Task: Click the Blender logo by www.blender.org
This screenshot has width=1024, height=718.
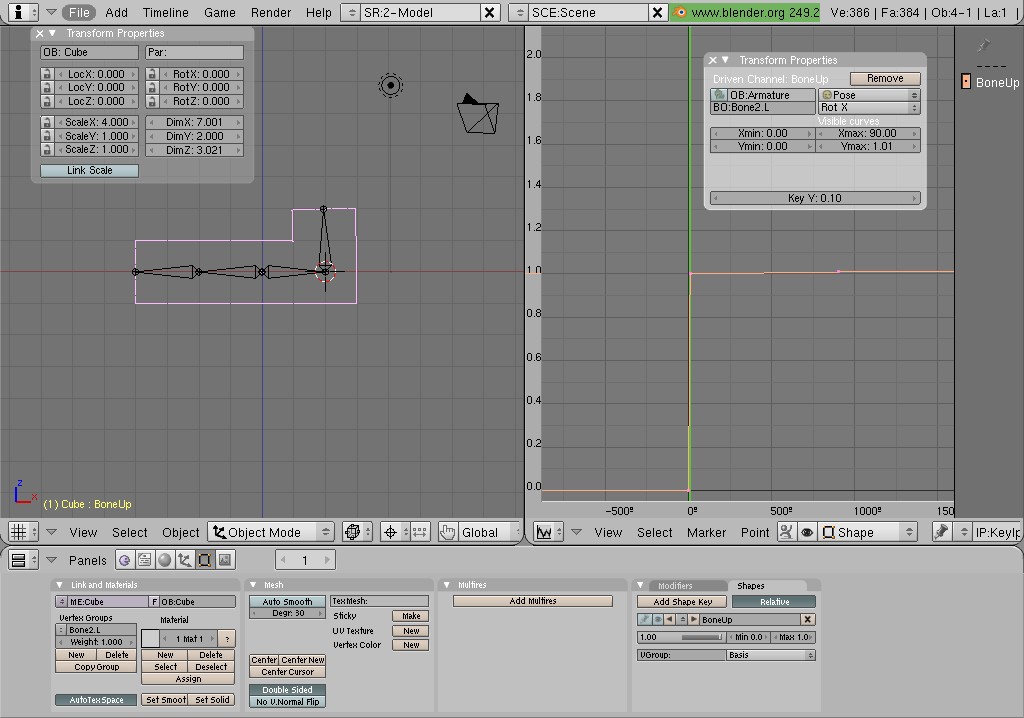Action: point(680,12)
